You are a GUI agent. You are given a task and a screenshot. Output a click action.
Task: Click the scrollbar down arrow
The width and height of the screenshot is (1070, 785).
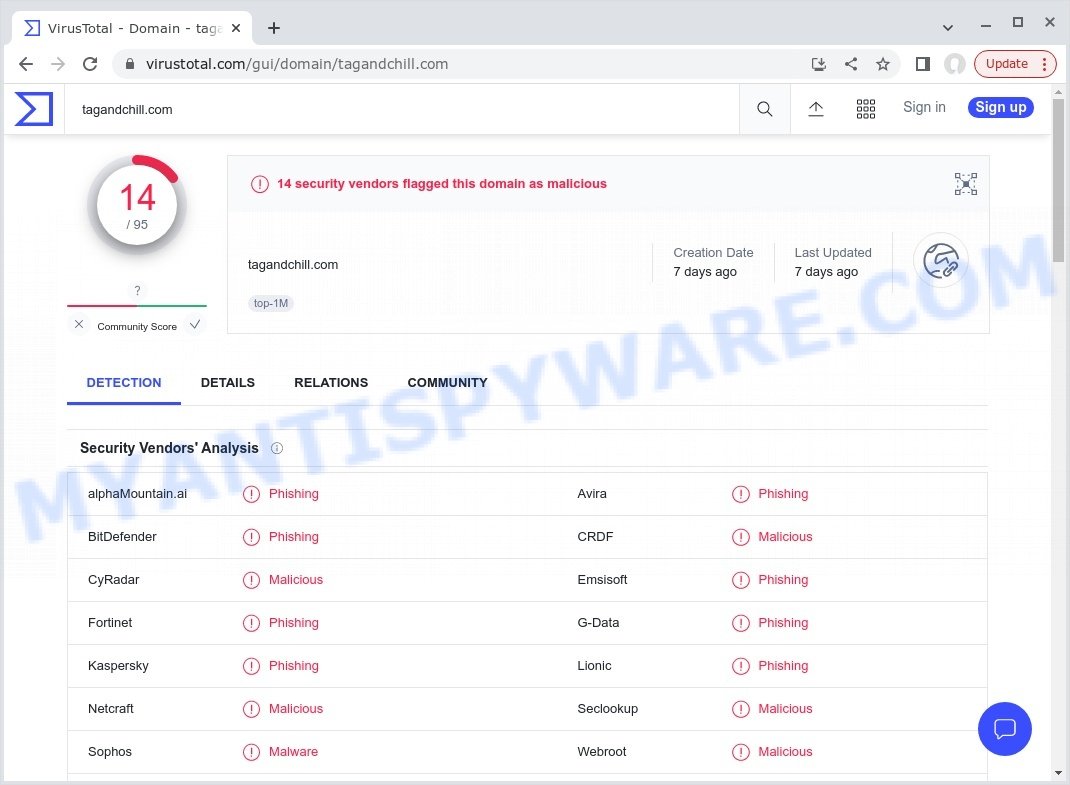click(1058, 773)
